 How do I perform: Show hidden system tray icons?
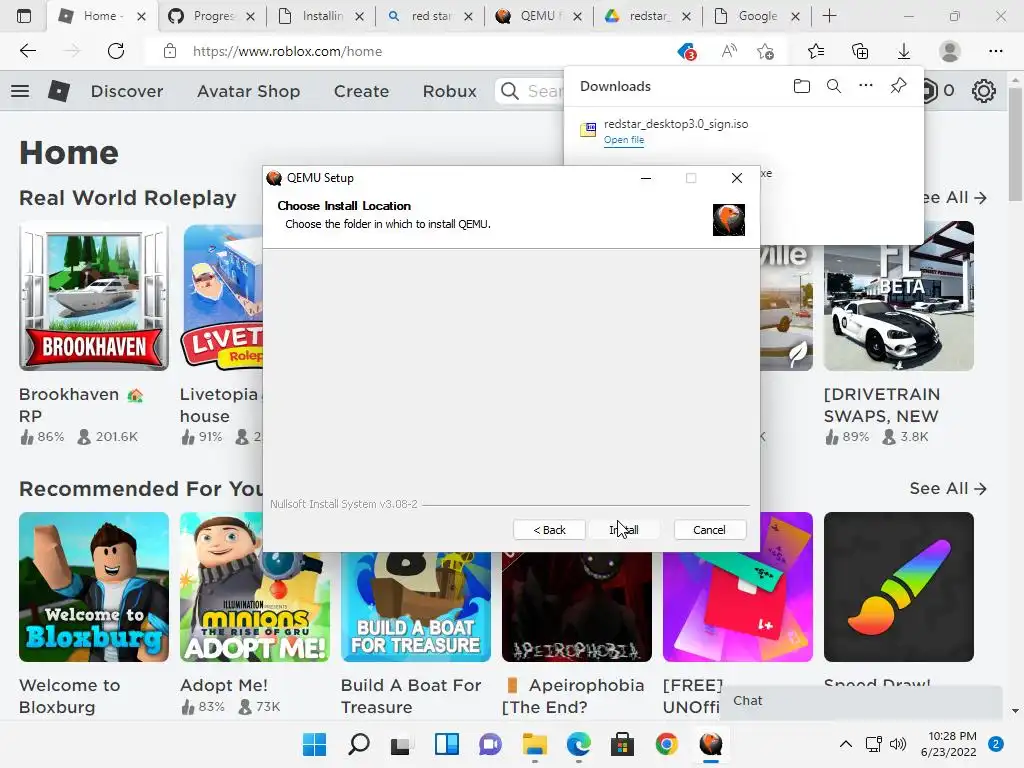pyautogui.click(x=846, y=744)
